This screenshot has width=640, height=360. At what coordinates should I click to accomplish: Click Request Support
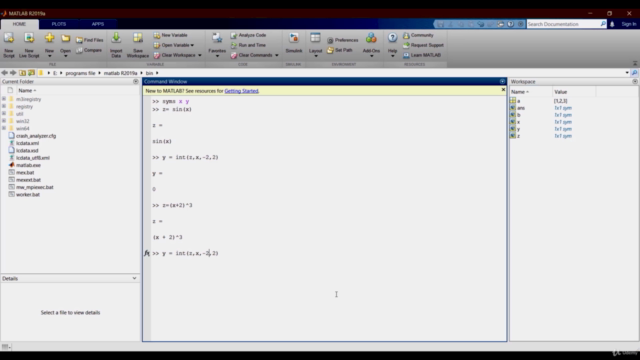(423, 45)
